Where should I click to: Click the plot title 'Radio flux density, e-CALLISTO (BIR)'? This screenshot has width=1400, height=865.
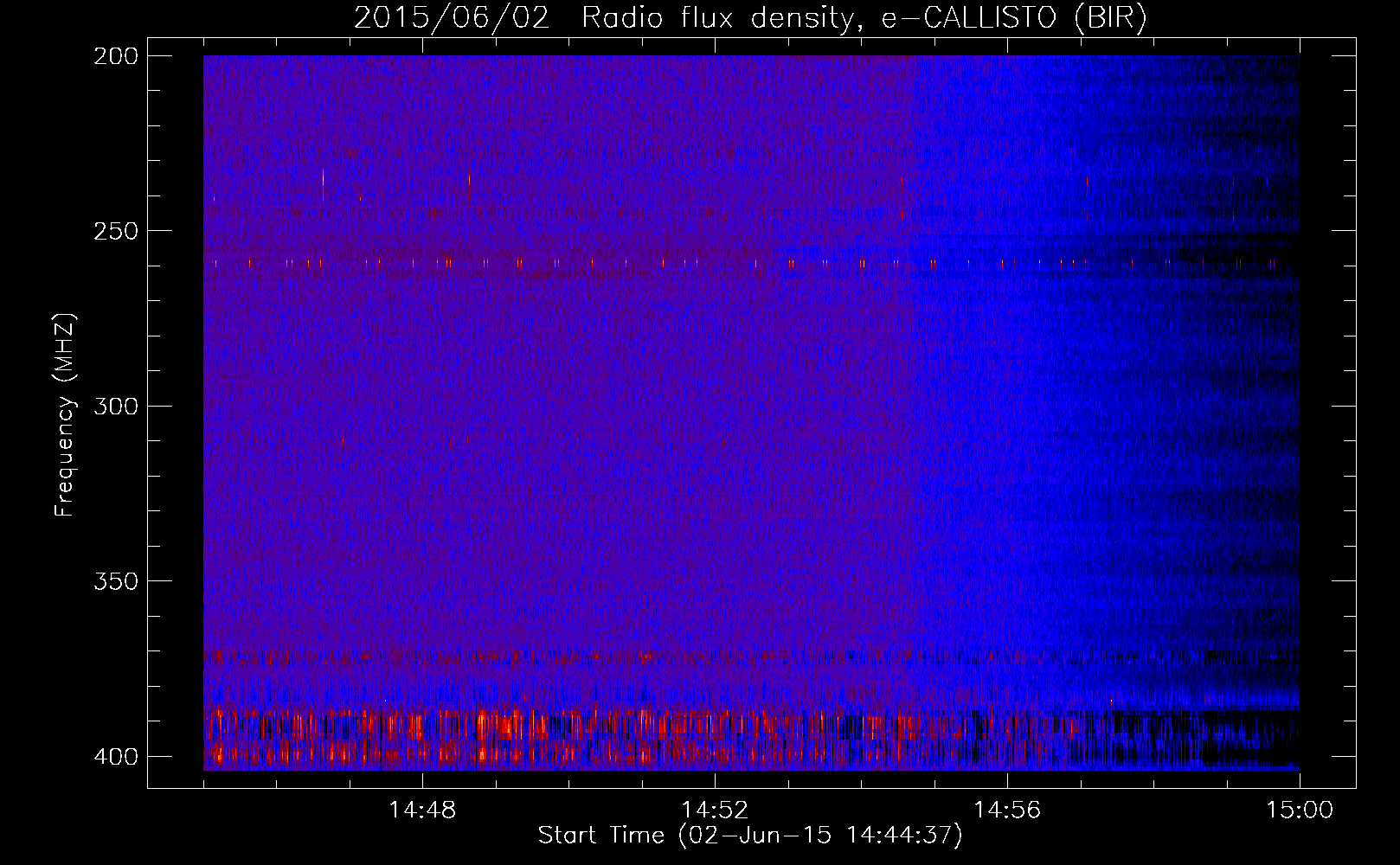point(864,18)
